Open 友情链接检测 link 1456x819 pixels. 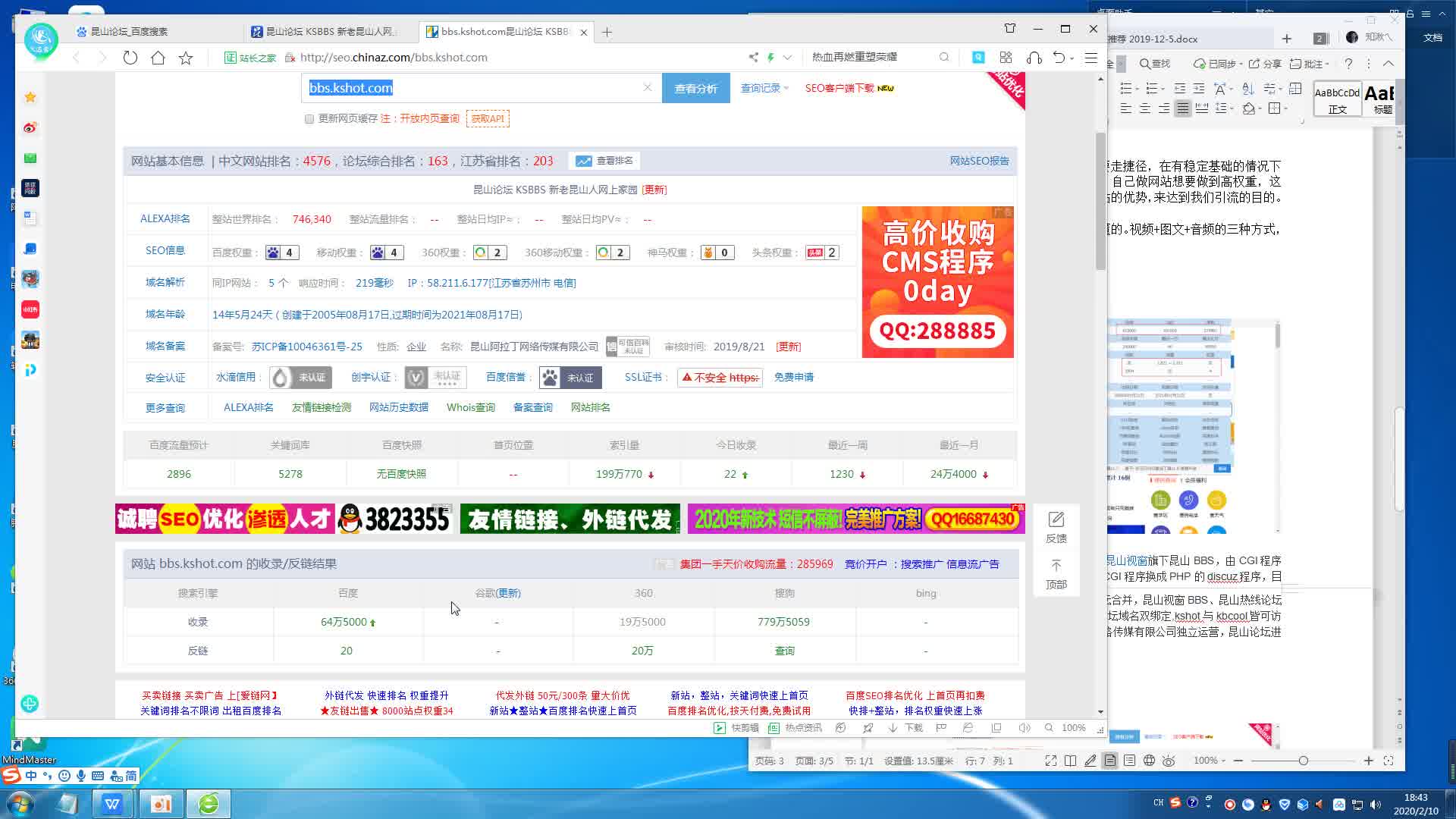[322, 408]
